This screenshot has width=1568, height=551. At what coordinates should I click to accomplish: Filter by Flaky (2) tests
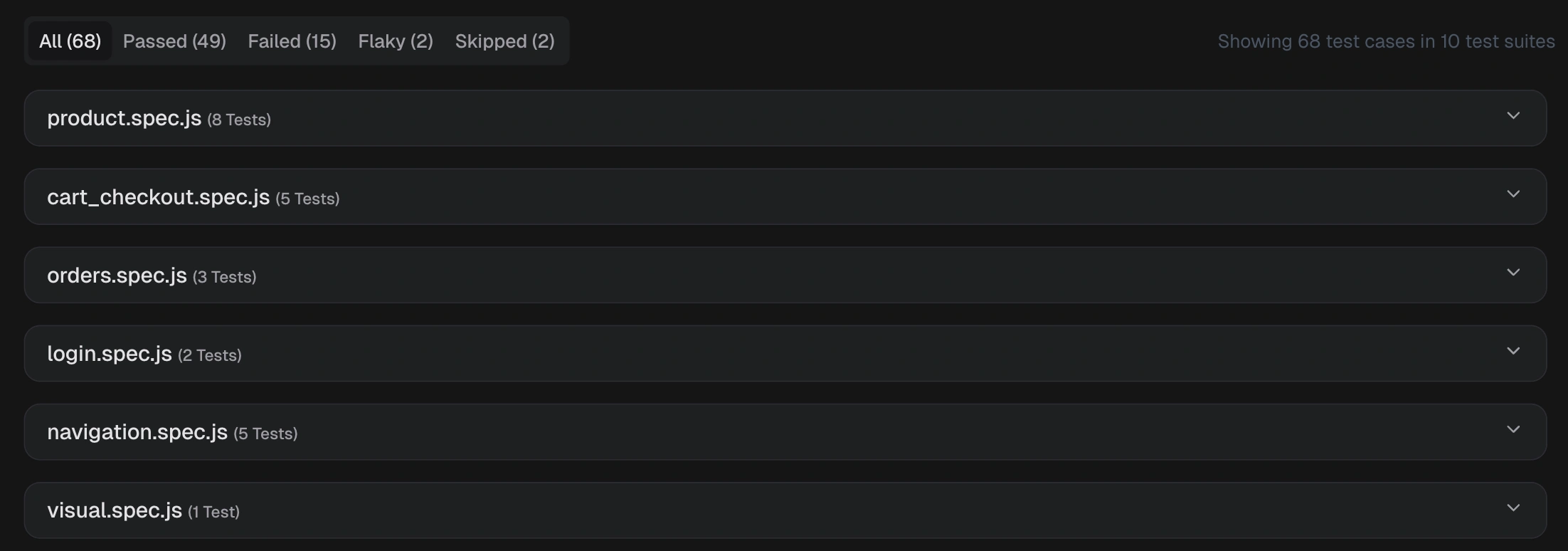pyautogui.click(x=396, y=41)
